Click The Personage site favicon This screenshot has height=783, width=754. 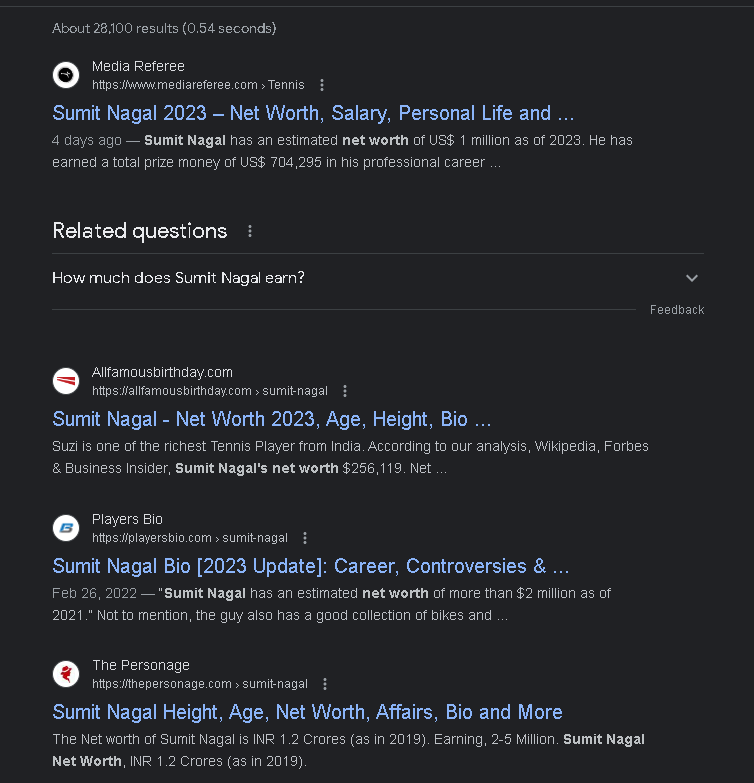(x=66, y=674)
